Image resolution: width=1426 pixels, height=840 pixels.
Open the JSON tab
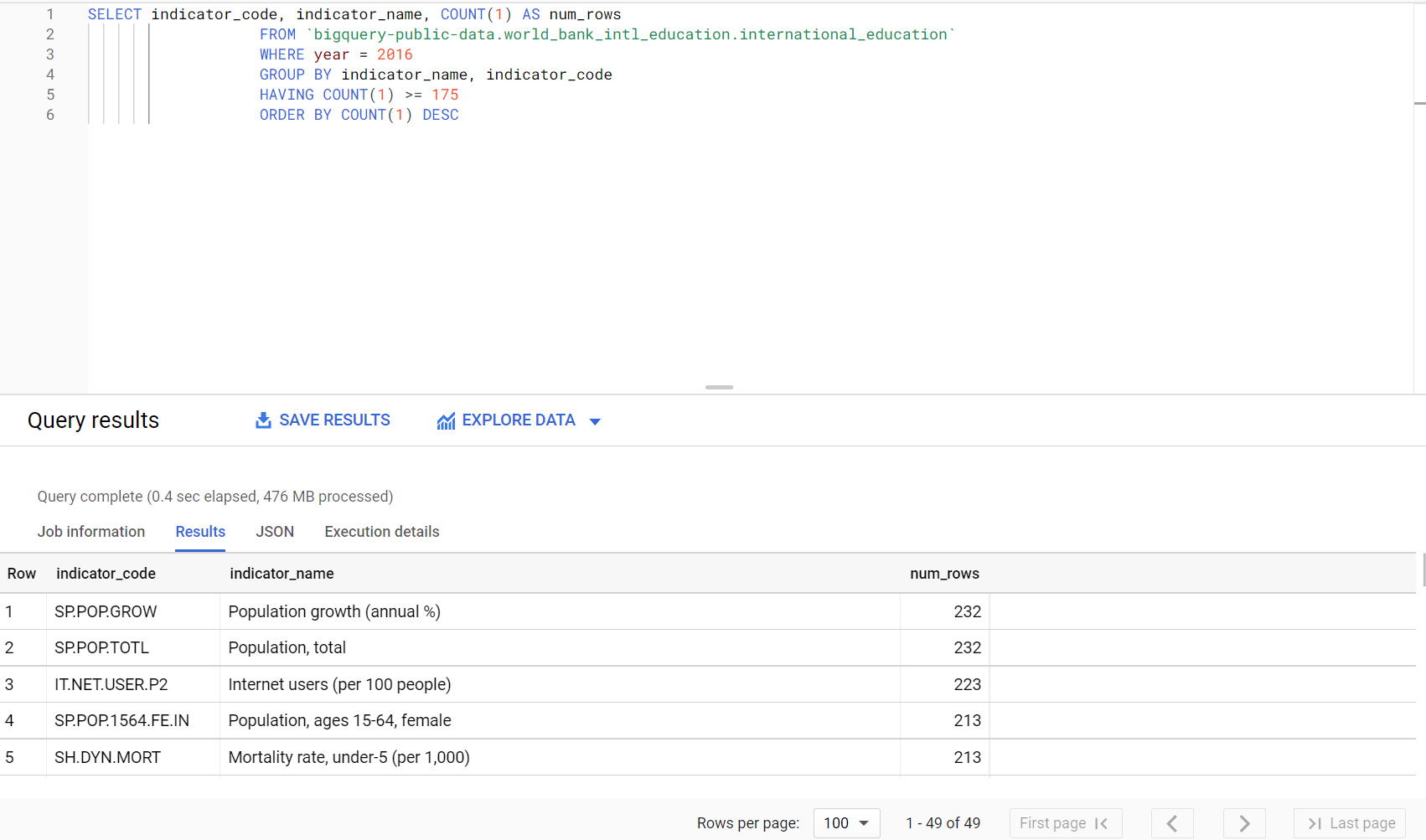pyautogui.click(x=275, y=532)
